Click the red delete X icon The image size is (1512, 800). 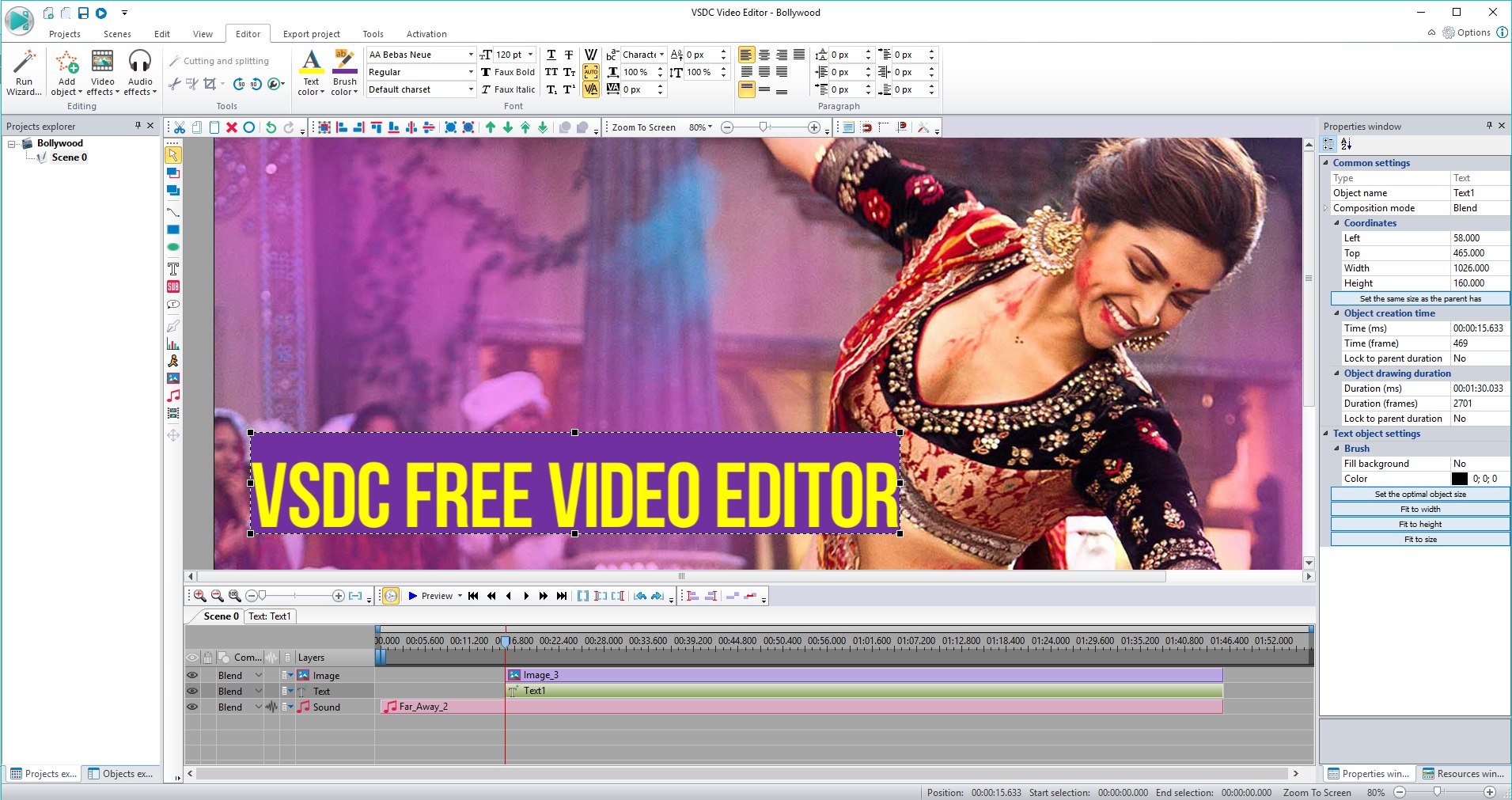click(x=232, y=127)
